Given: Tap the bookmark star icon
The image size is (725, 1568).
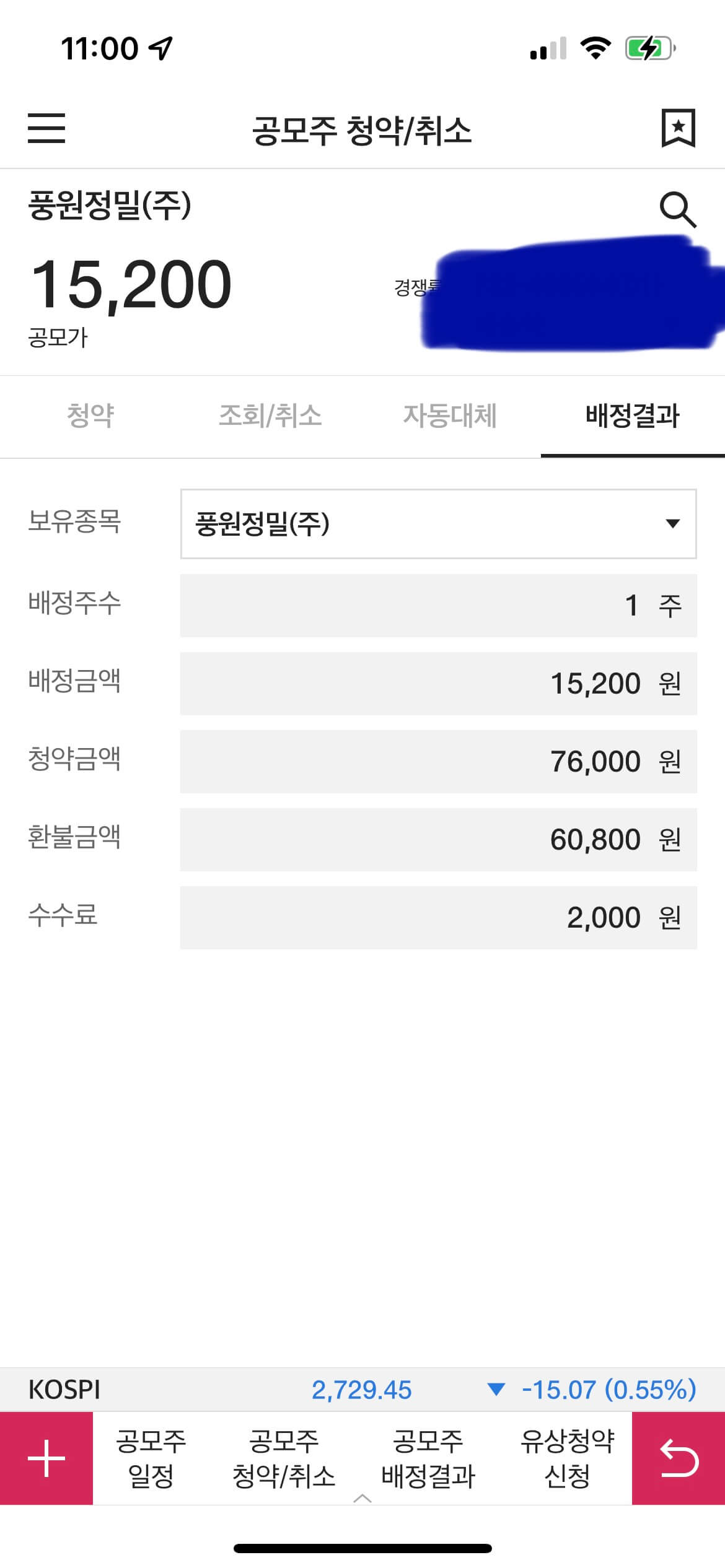Looking at the screenshot, I should pos(678,128).
